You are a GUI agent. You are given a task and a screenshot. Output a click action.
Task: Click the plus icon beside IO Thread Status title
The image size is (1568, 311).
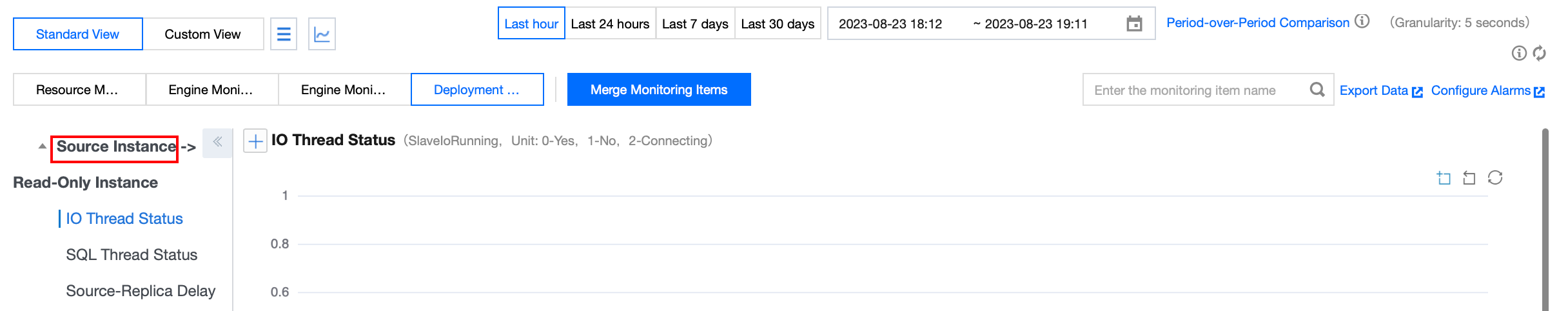click(255, 141)
